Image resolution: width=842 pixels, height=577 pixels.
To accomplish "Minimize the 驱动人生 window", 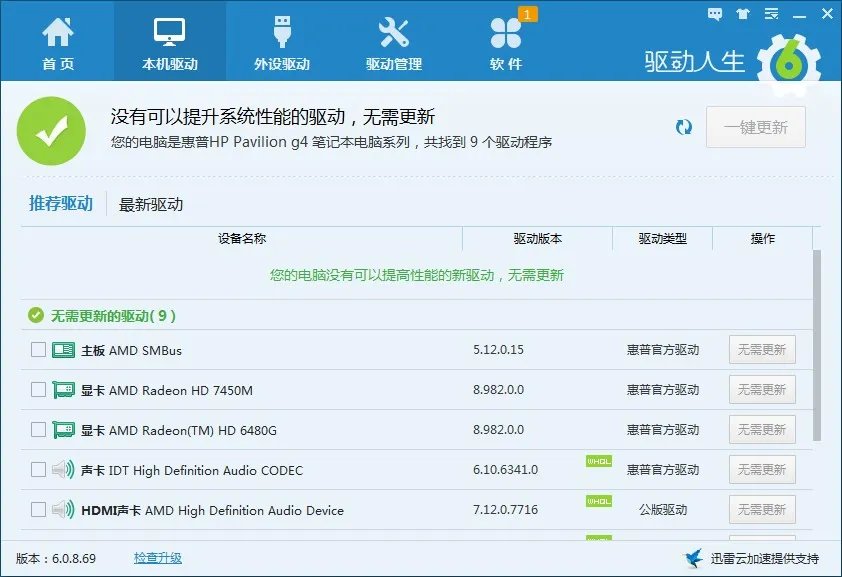I will (x=800, y=15).
